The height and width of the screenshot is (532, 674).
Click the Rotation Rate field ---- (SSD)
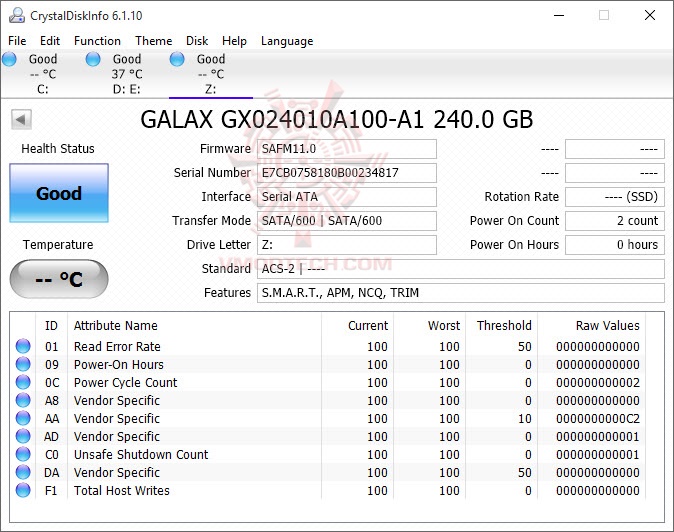pyautogui.click(x=615, y=197)
